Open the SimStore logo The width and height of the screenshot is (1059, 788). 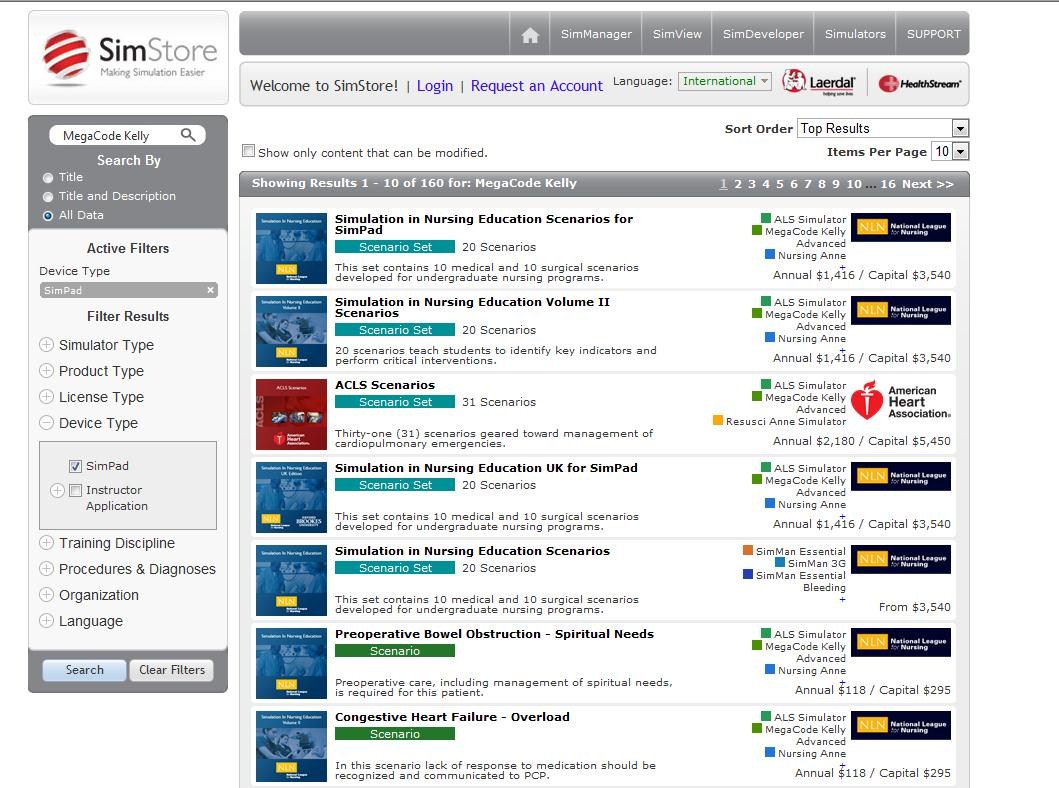click(x=128, y=57)
